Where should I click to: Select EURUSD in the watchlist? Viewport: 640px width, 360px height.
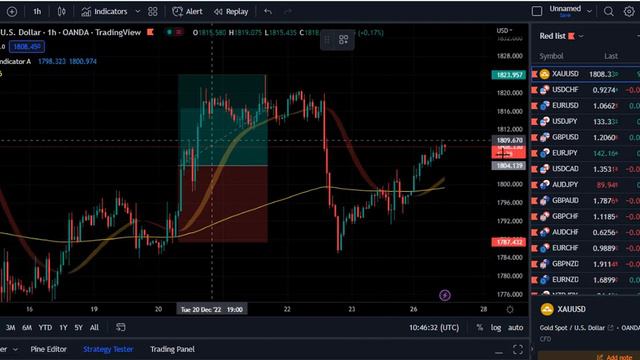point(586,106)
